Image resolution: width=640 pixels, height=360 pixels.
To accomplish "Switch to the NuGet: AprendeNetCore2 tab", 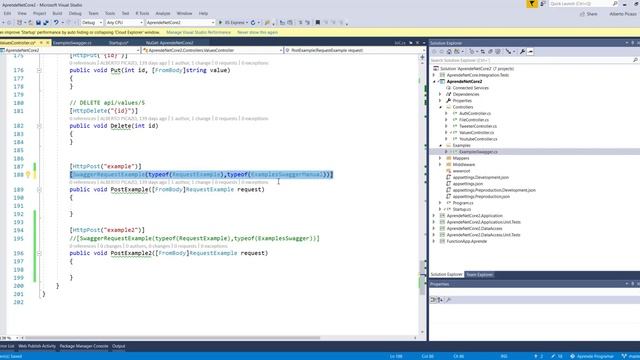I will tap(169, 42).
